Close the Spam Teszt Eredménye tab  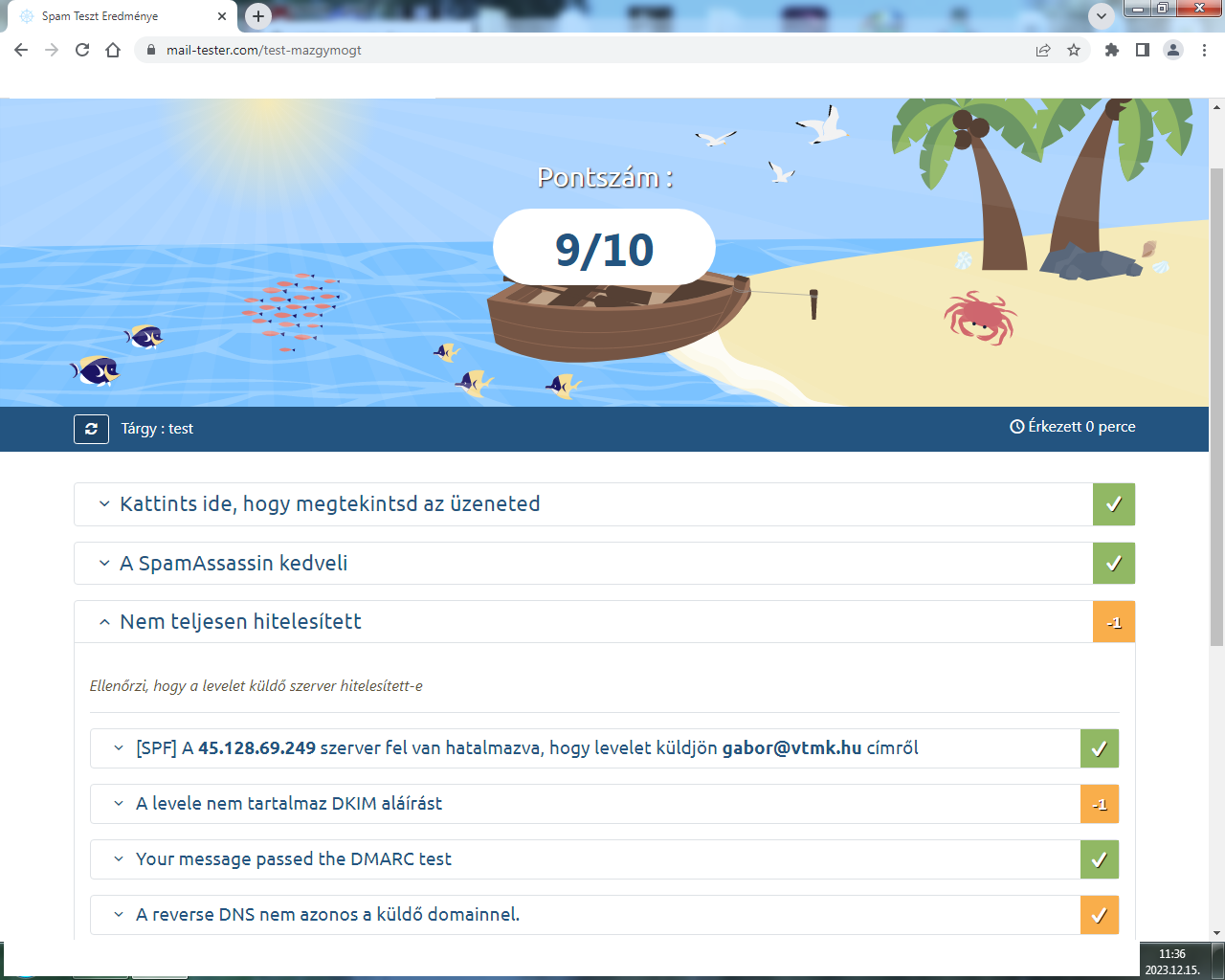point(222,16)
